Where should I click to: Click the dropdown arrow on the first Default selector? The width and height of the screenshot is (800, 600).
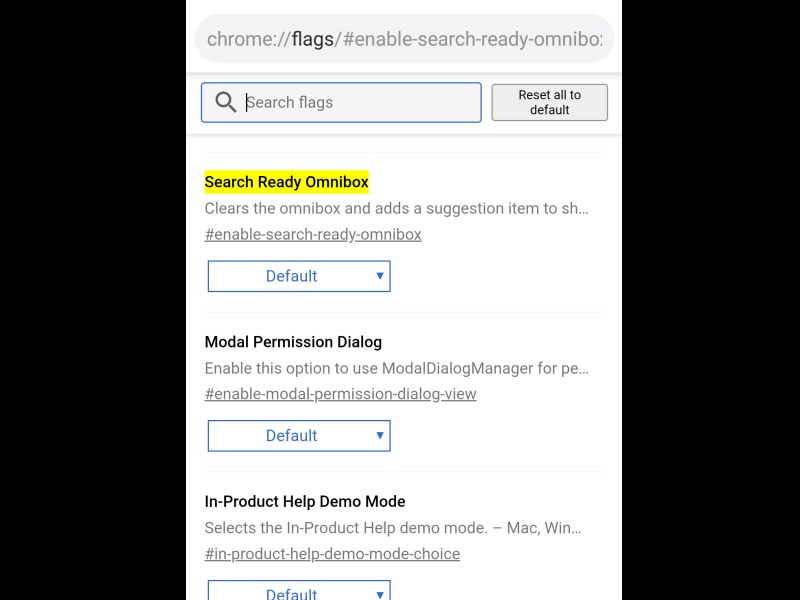point(380,276)
